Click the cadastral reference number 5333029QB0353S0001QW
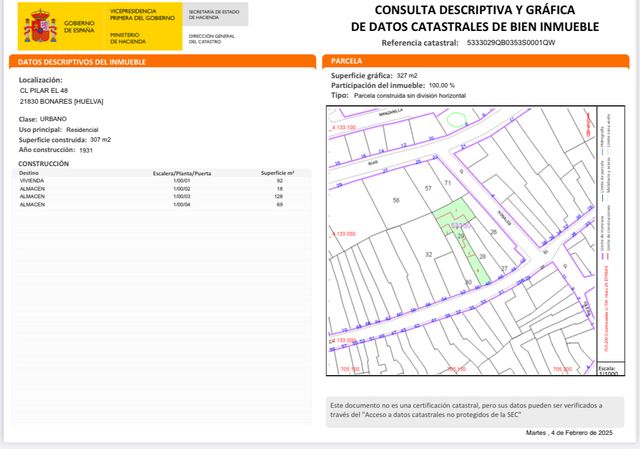Screen dimensions: 640x449 pos(510,43)
